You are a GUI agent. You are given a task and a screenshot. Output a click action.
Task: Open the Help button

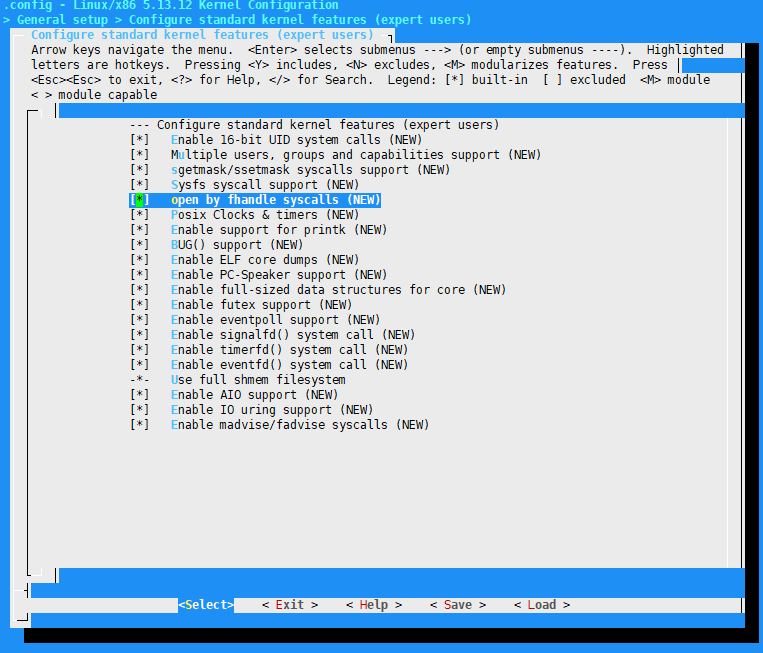click(x=374, y=605)
